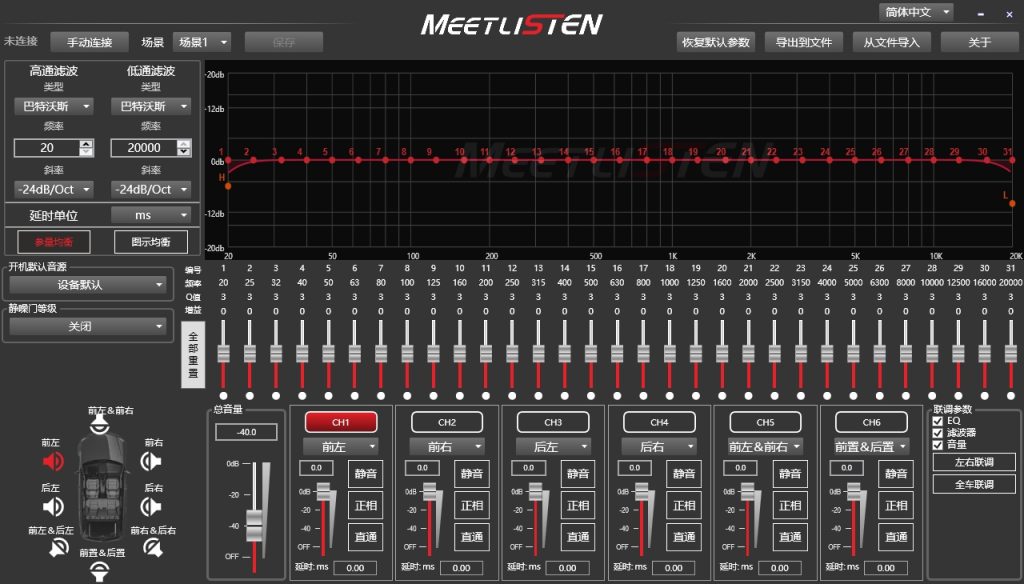Select the 前左&后左 left side speaker icon
This screenshot has height=584, width=1024.
coord(59,547)
